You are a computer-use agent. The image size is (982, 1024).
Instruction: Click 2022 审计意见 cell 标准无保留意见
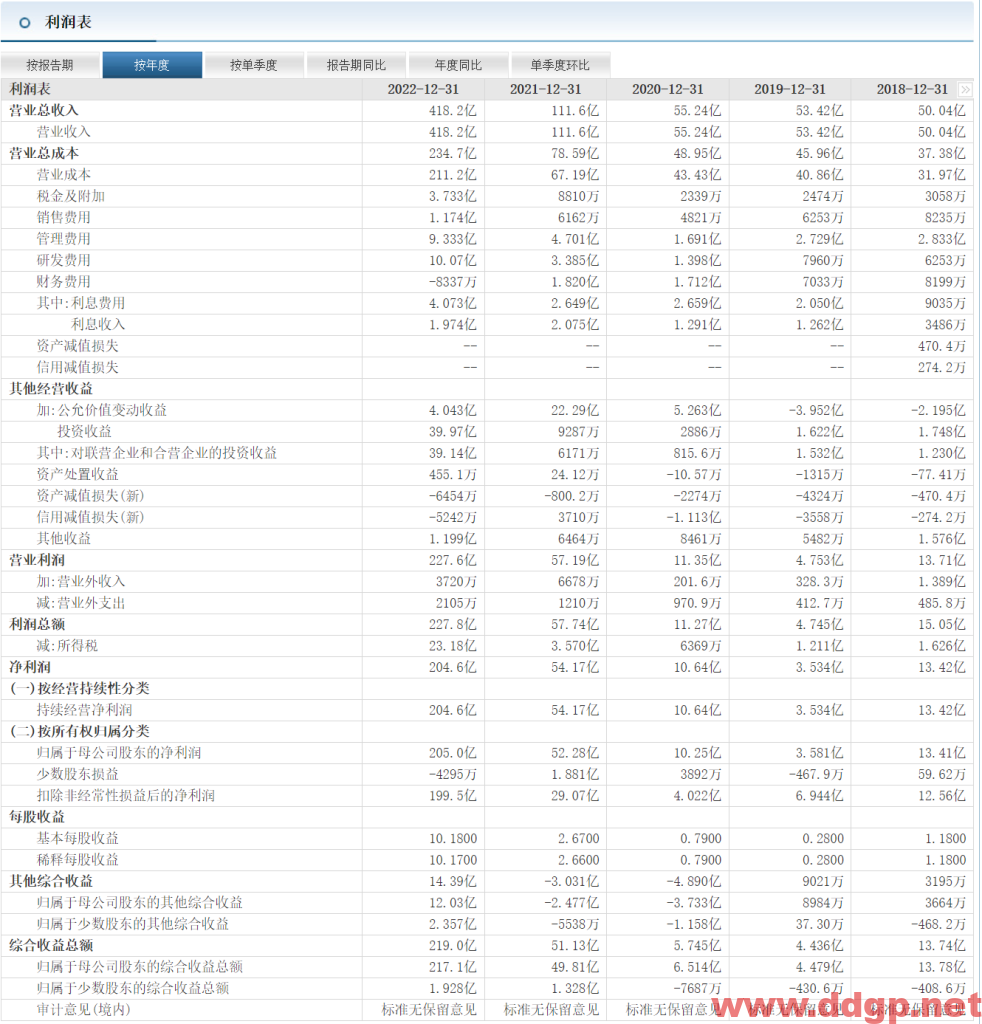[x=429, y=1010]
